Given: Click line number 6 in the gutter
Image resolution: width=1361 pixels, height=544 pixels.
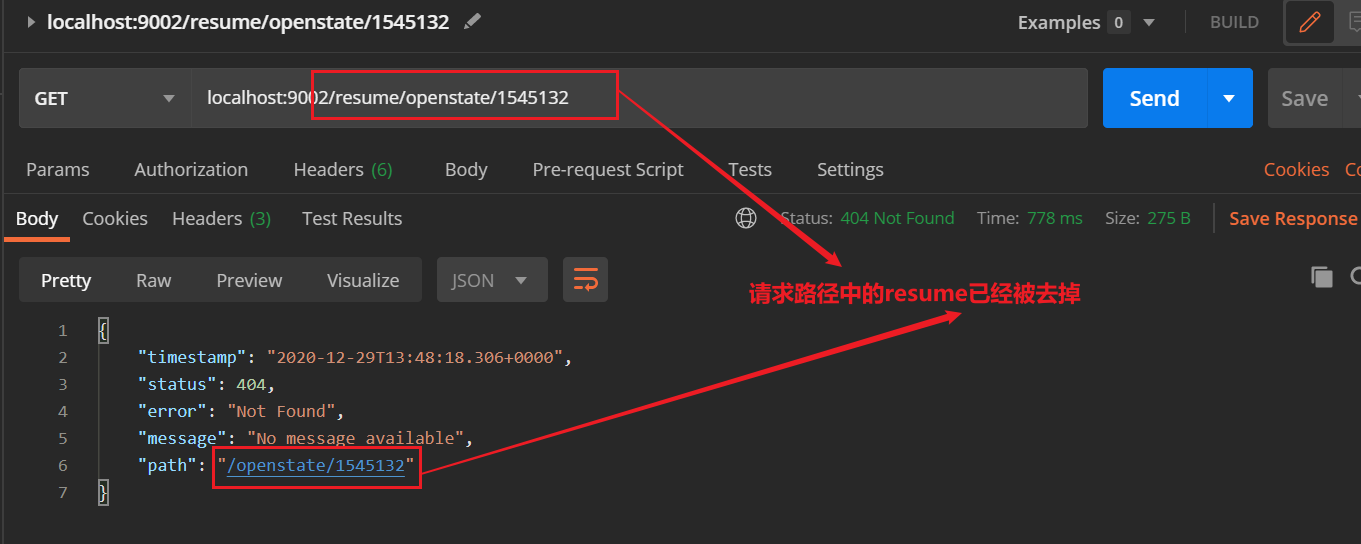Looking at the screenshot, I should pyautogui.click(x=63, y=465).
